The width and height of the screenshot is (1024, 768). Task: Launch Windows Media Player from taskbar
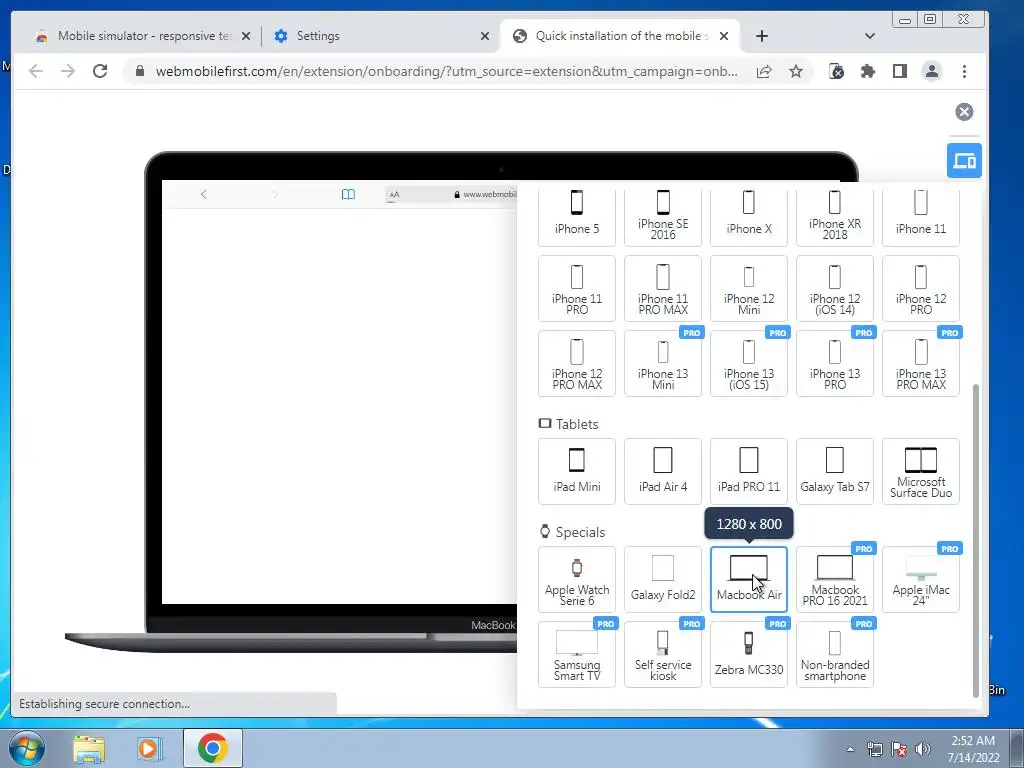click(148, 748)
